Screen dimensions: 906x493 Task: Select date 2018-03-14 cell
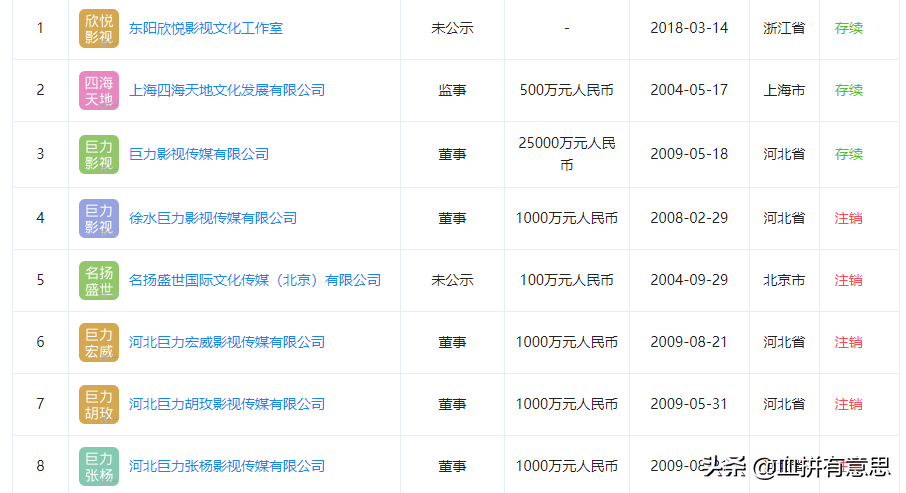coord(689,28)
